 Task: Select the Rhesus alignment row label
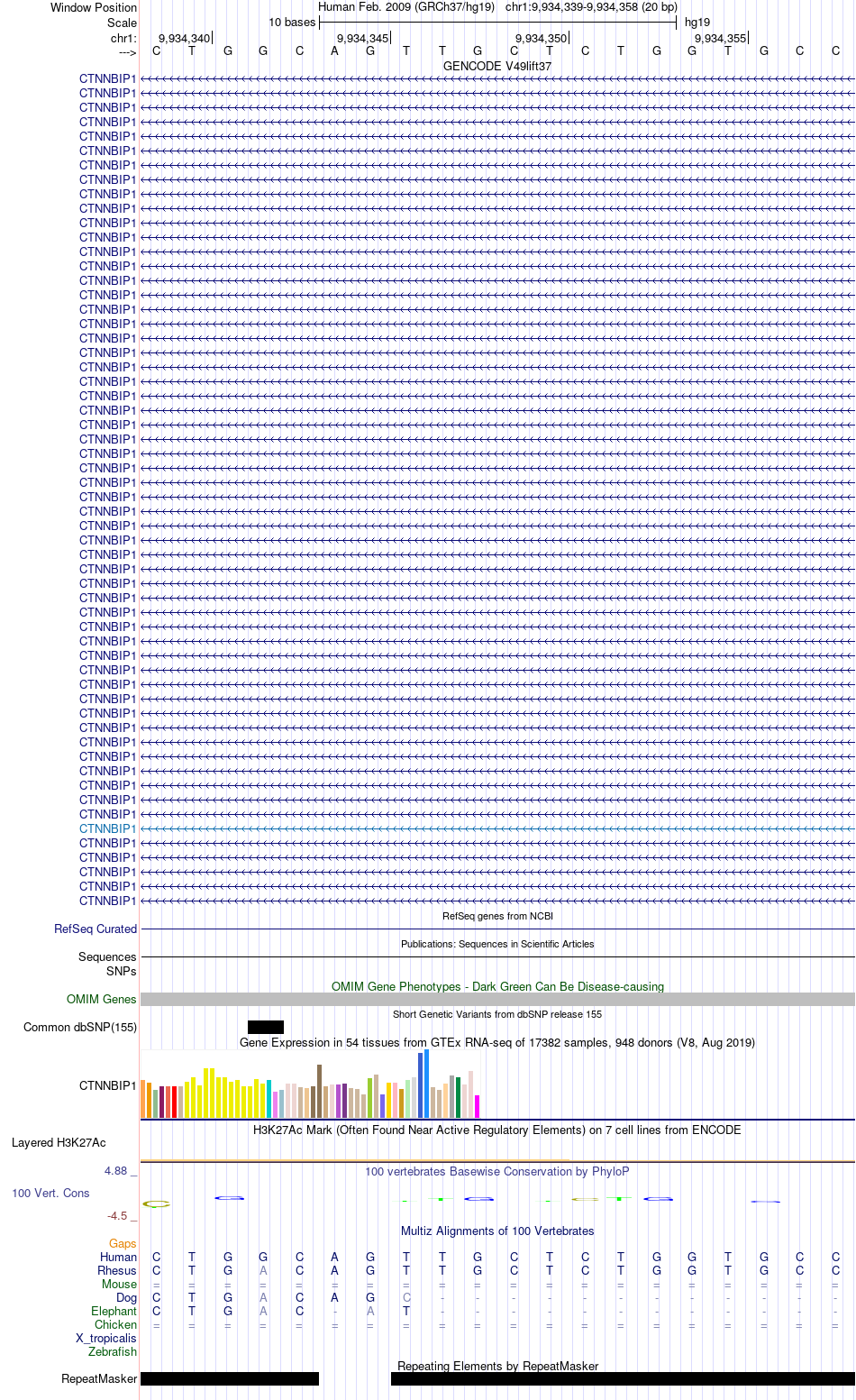click(117, 1270)
